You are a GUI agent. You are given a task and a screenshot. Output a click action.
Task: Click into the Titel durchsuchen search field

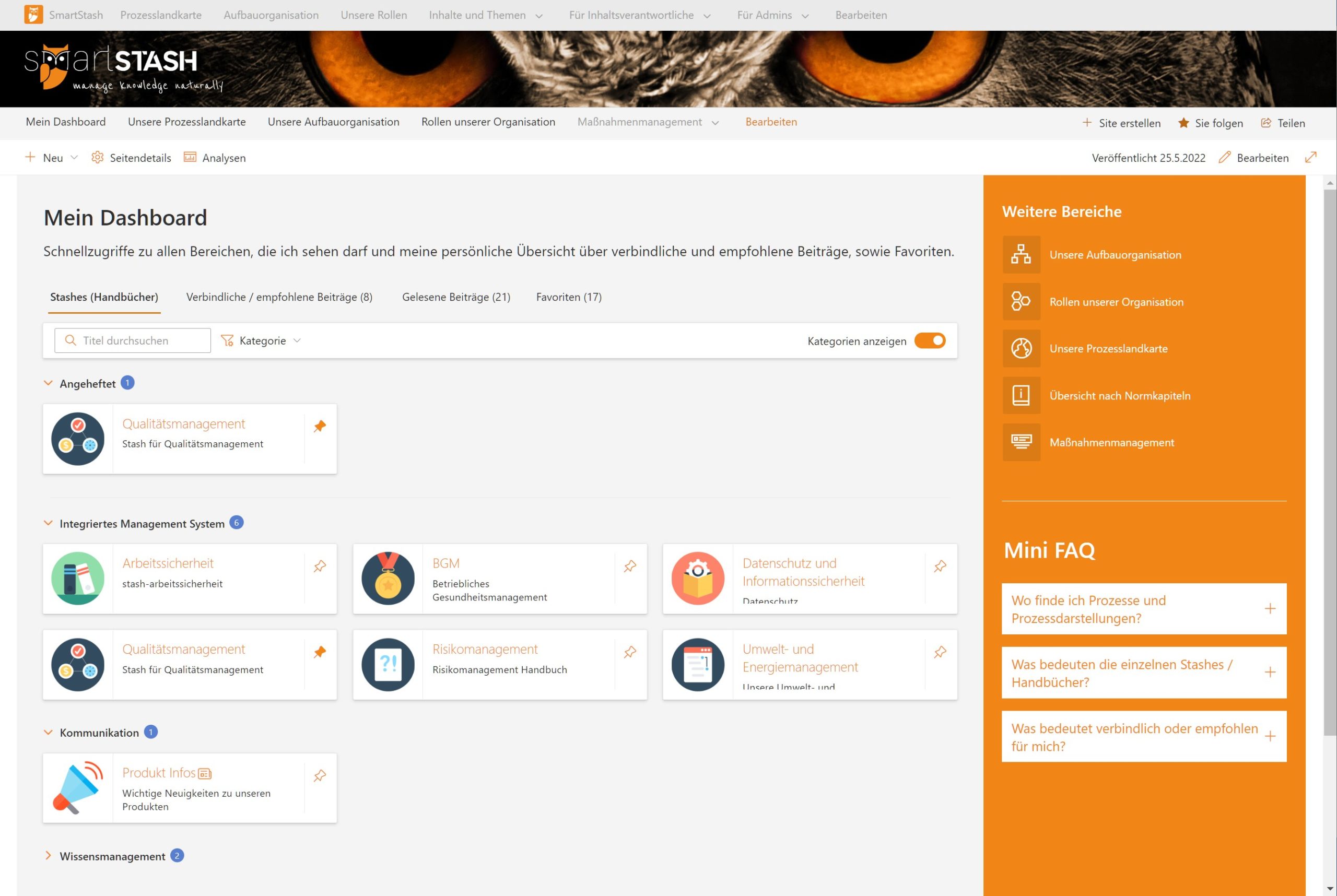click(133, 340)
